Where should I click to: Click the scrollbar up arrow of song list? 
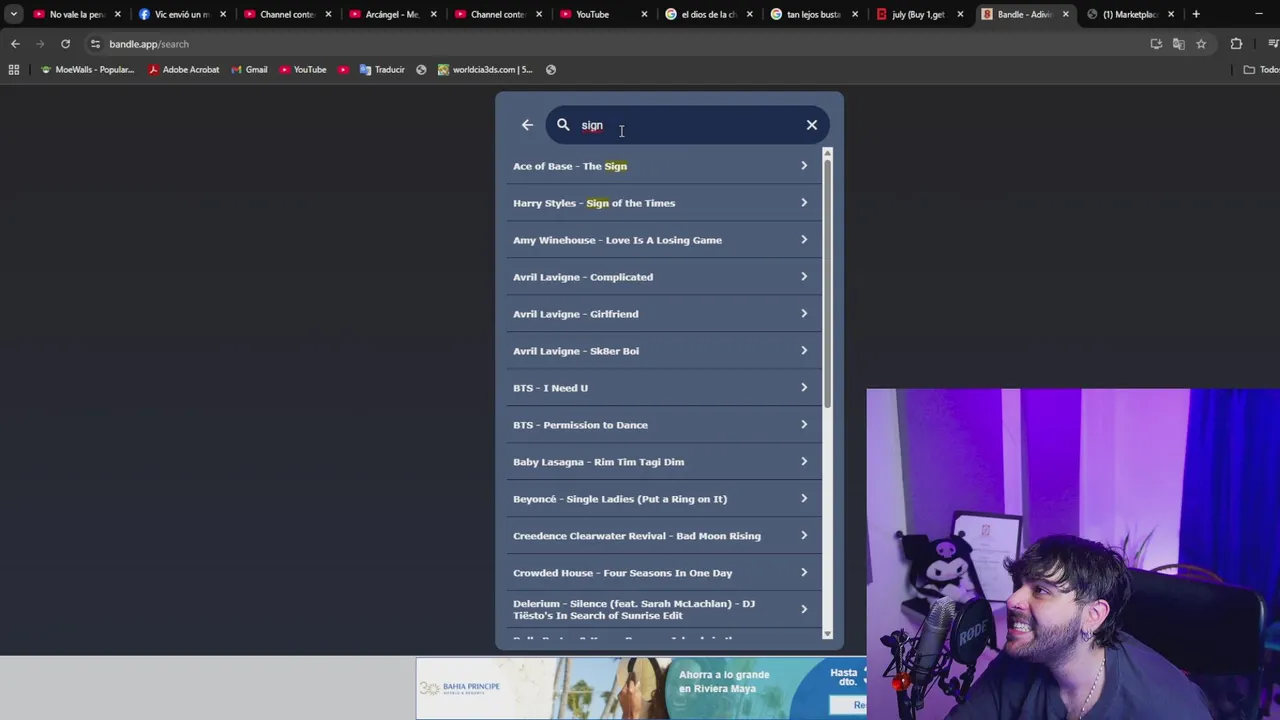tap(827, 153)
